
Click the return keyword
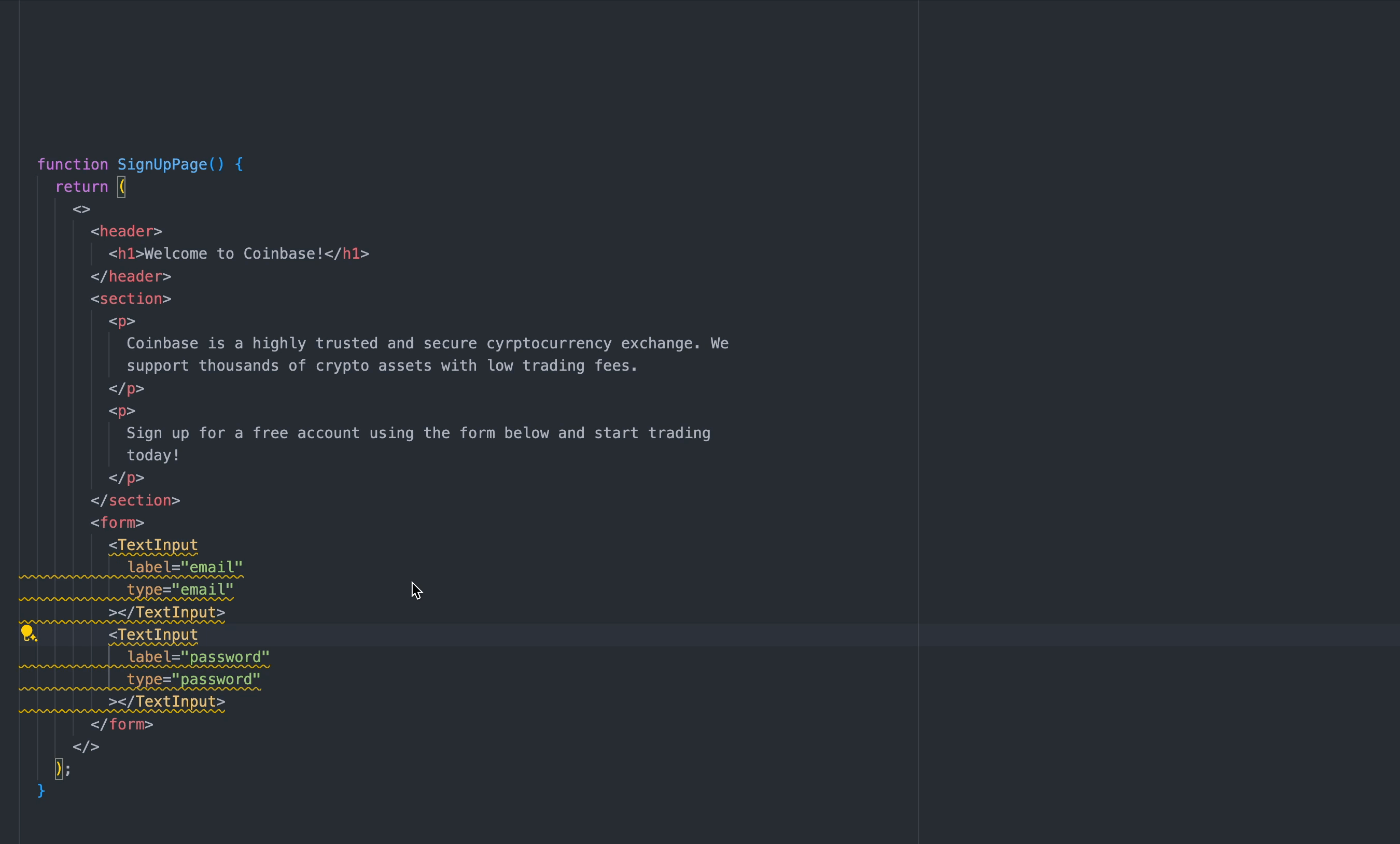click(x=81, y=187)
